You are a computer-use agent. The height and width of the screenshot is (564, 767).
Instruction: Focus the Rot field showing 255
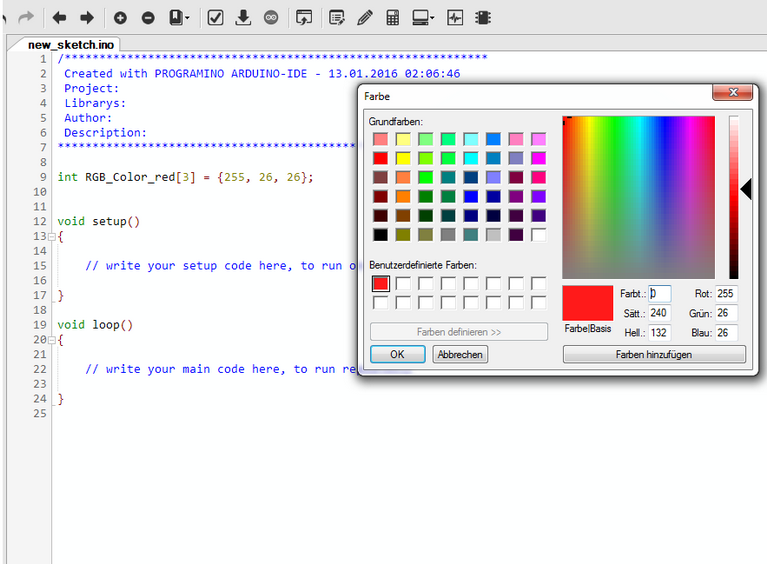[726, 293]
